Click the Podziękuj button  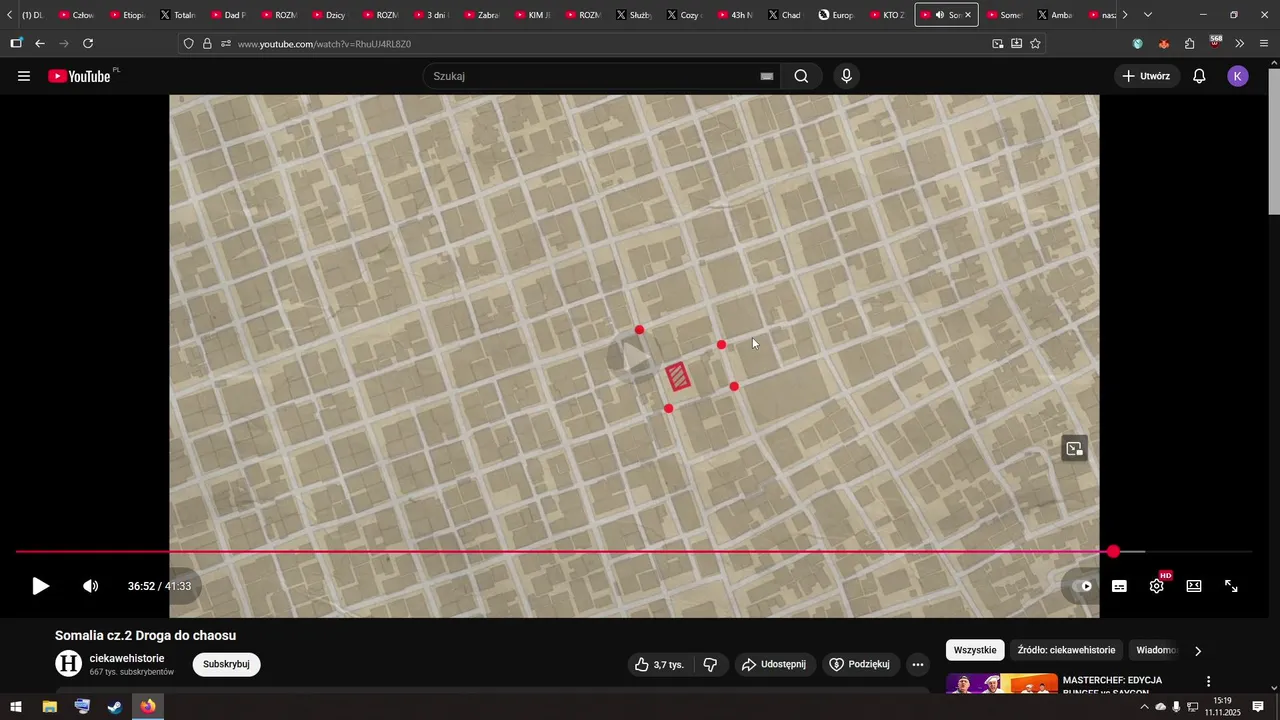[x=860, y=664]
